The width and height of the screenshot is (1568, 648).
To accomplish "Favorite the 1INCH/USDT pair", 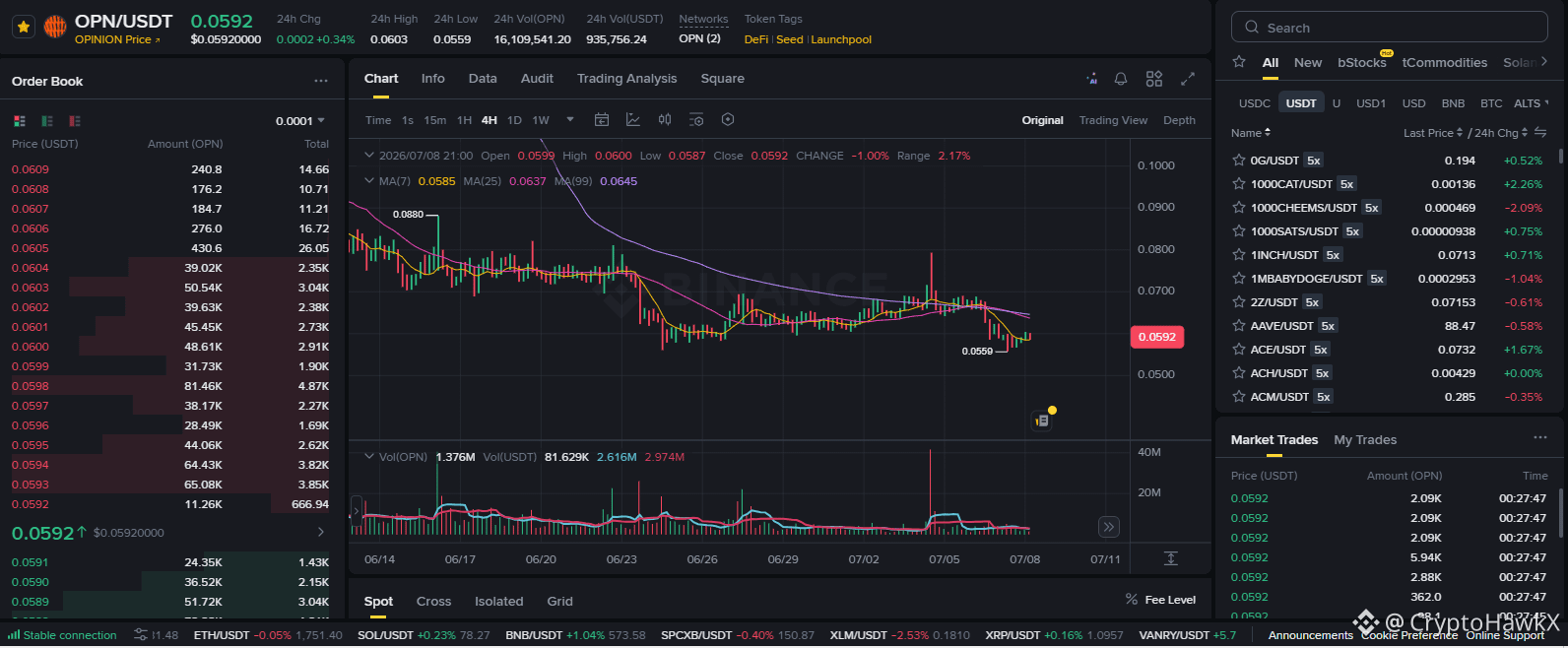I will point(1239,254).
